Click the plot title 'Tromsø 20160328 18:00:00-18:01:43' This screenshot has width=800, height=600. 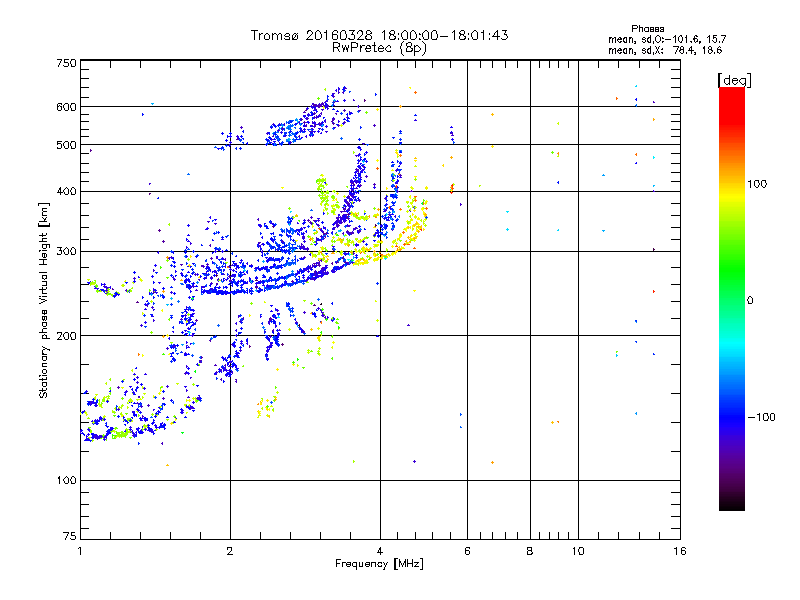(379, 35)
